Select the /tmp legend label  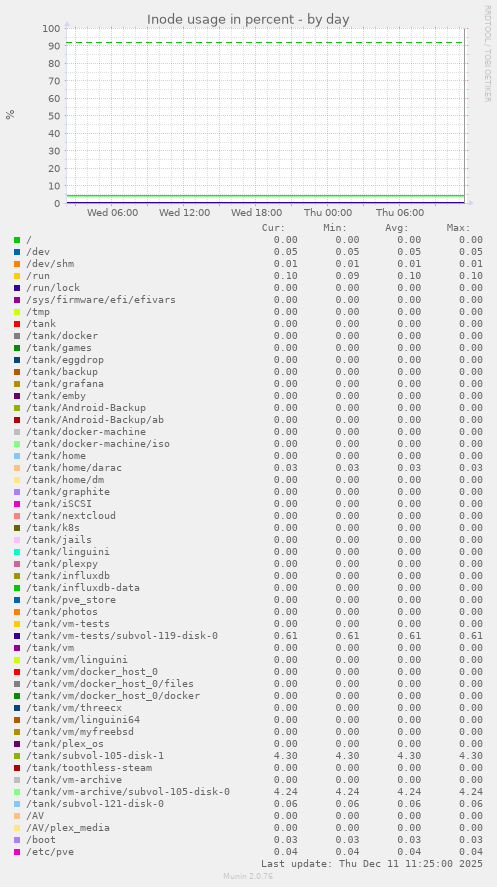[38, 312]
